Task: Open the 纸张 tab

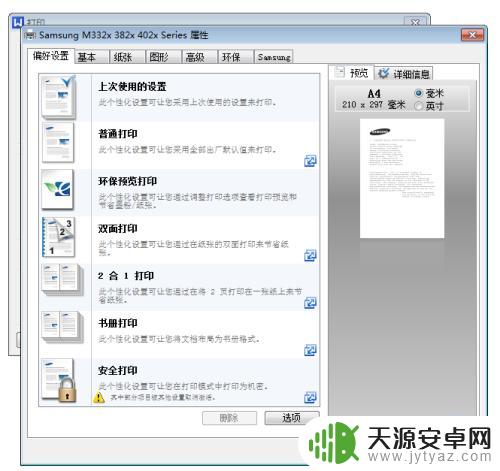Action: (x=128, y=57)
